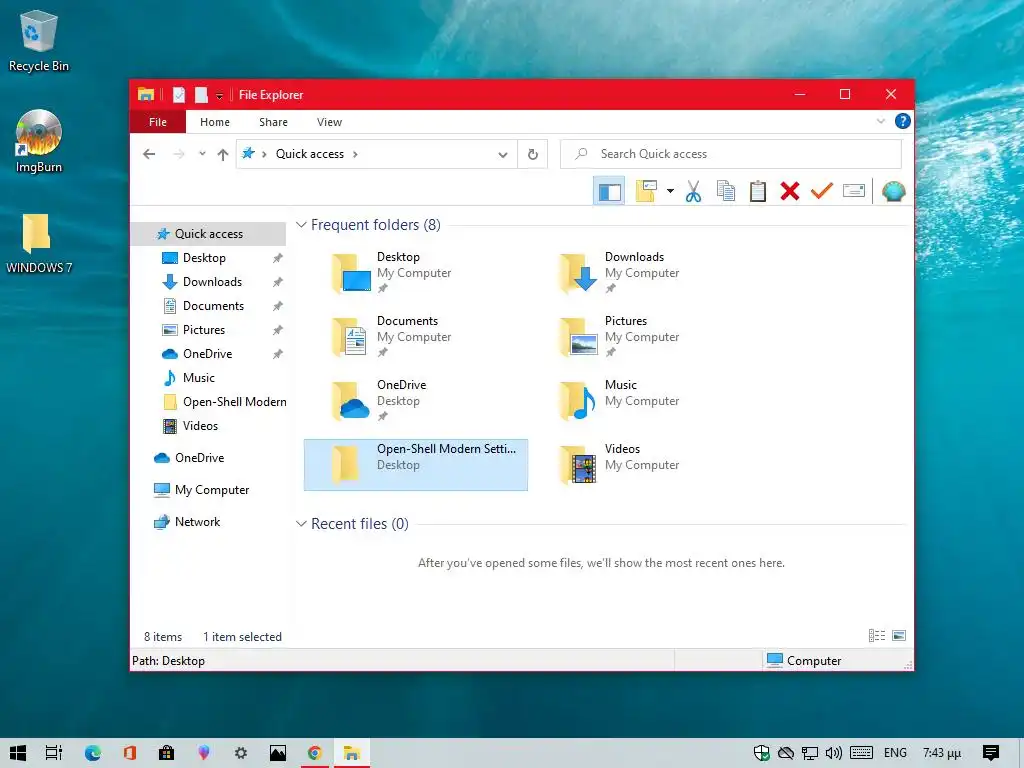Click the volume speaker tray icon
Screen dimensions: 1024x768
point(834,753)
